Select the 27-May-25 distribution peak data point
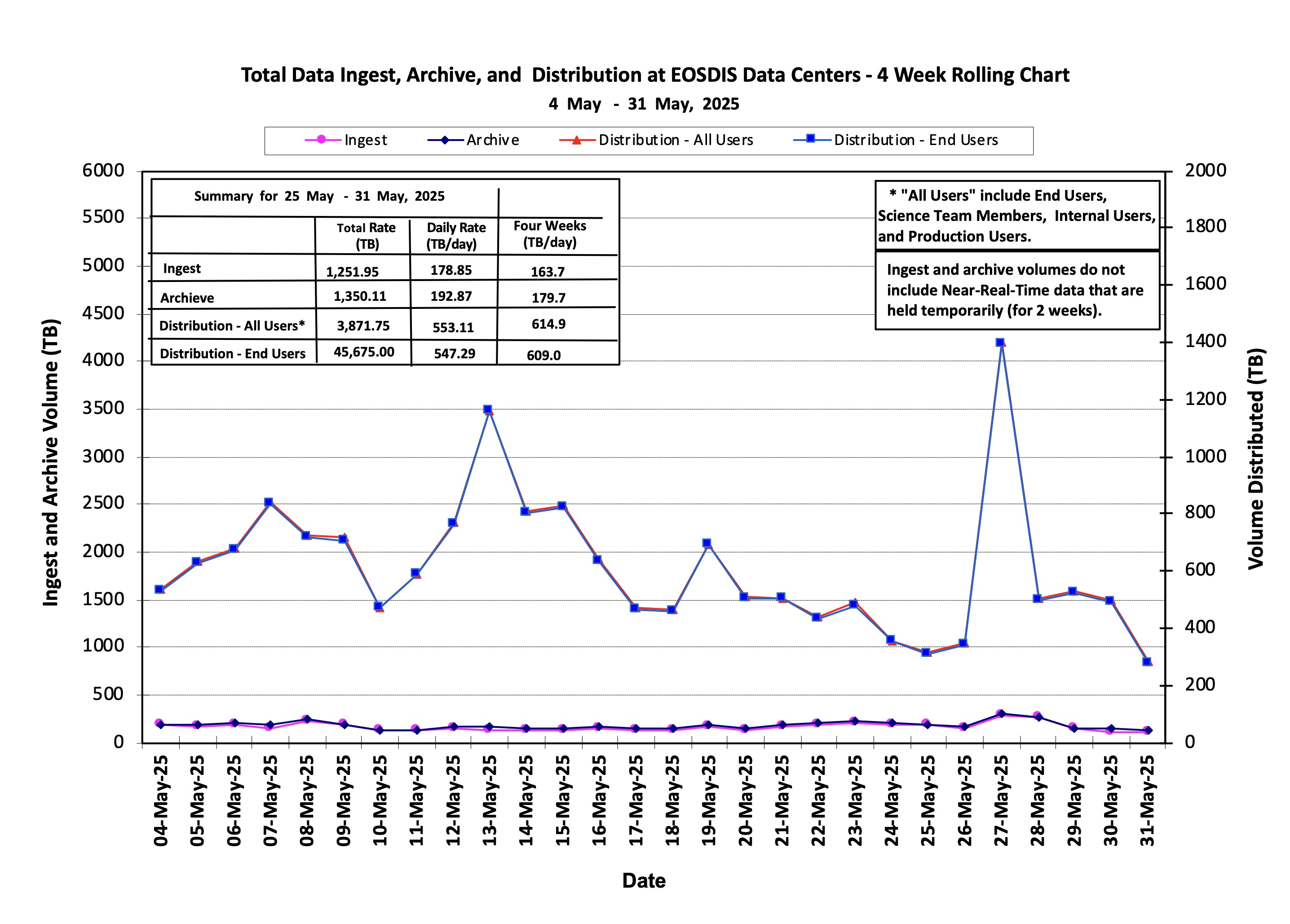 [1000, 342]
